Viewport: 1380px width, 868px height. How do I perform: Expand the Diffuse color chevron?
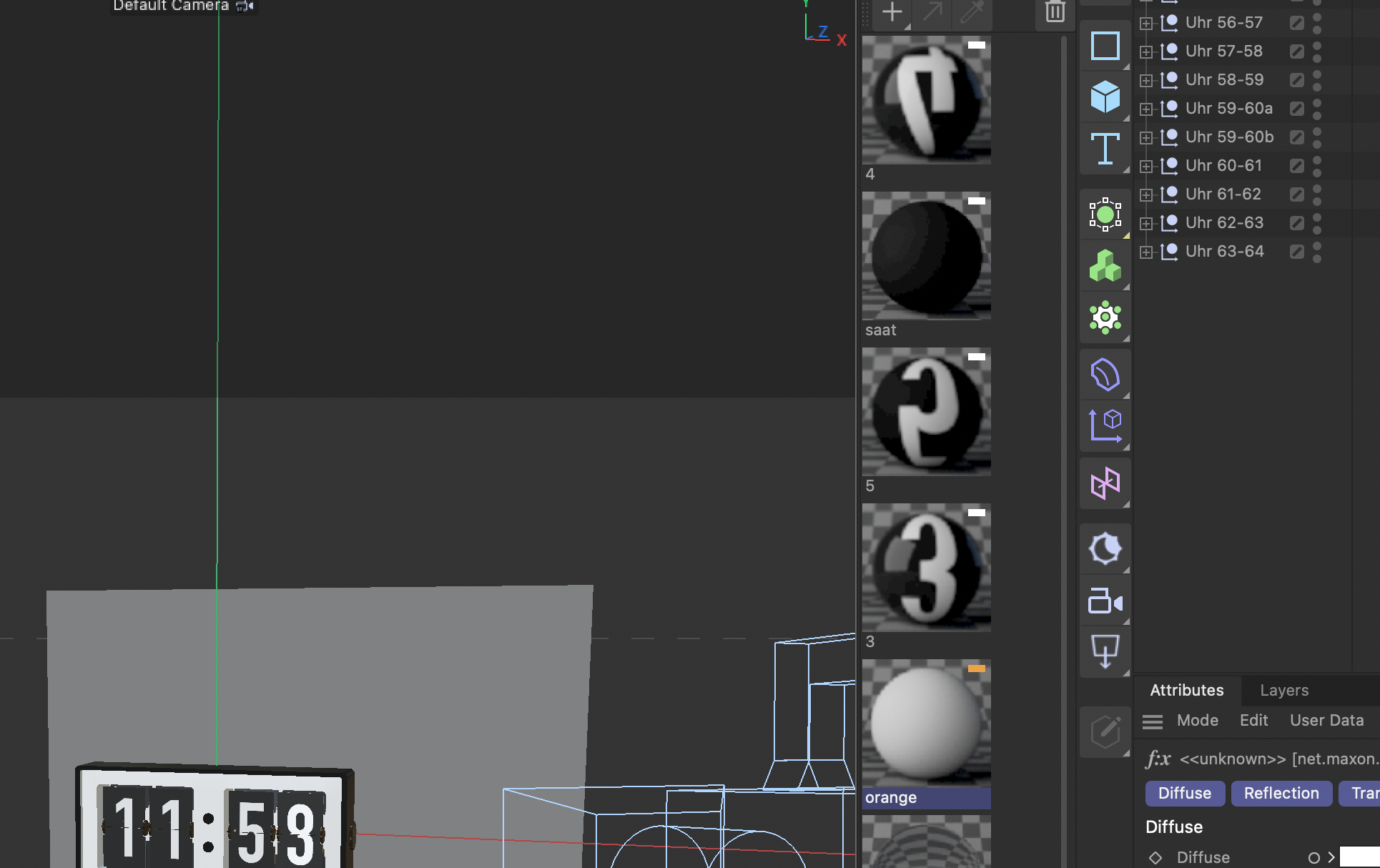tap(1331, 857)
